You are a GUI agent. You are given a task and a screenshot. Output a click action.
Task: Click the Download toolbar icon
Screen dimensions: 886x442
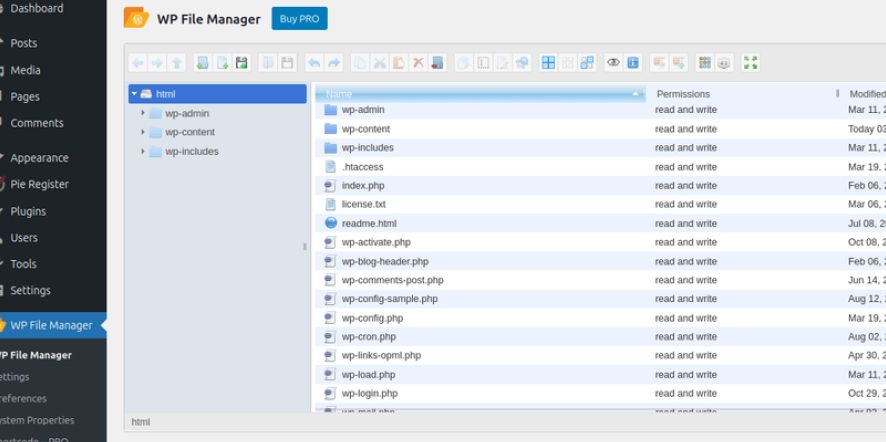point(287,63)
